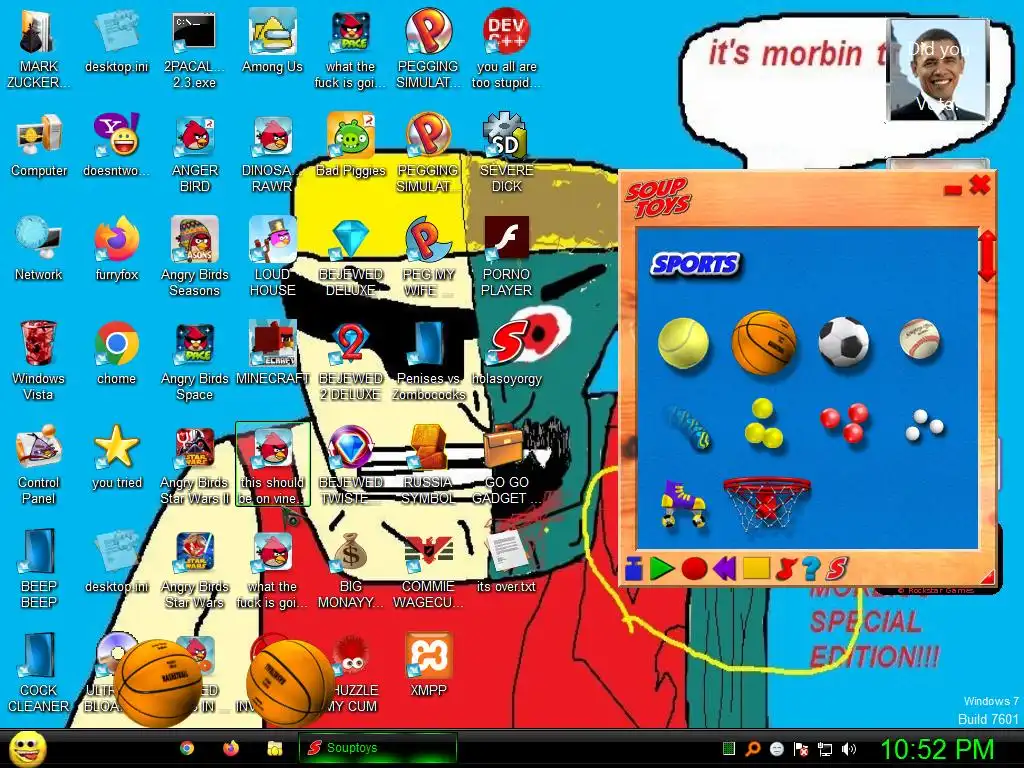Stop with the yellow square button

click(756, 568)
